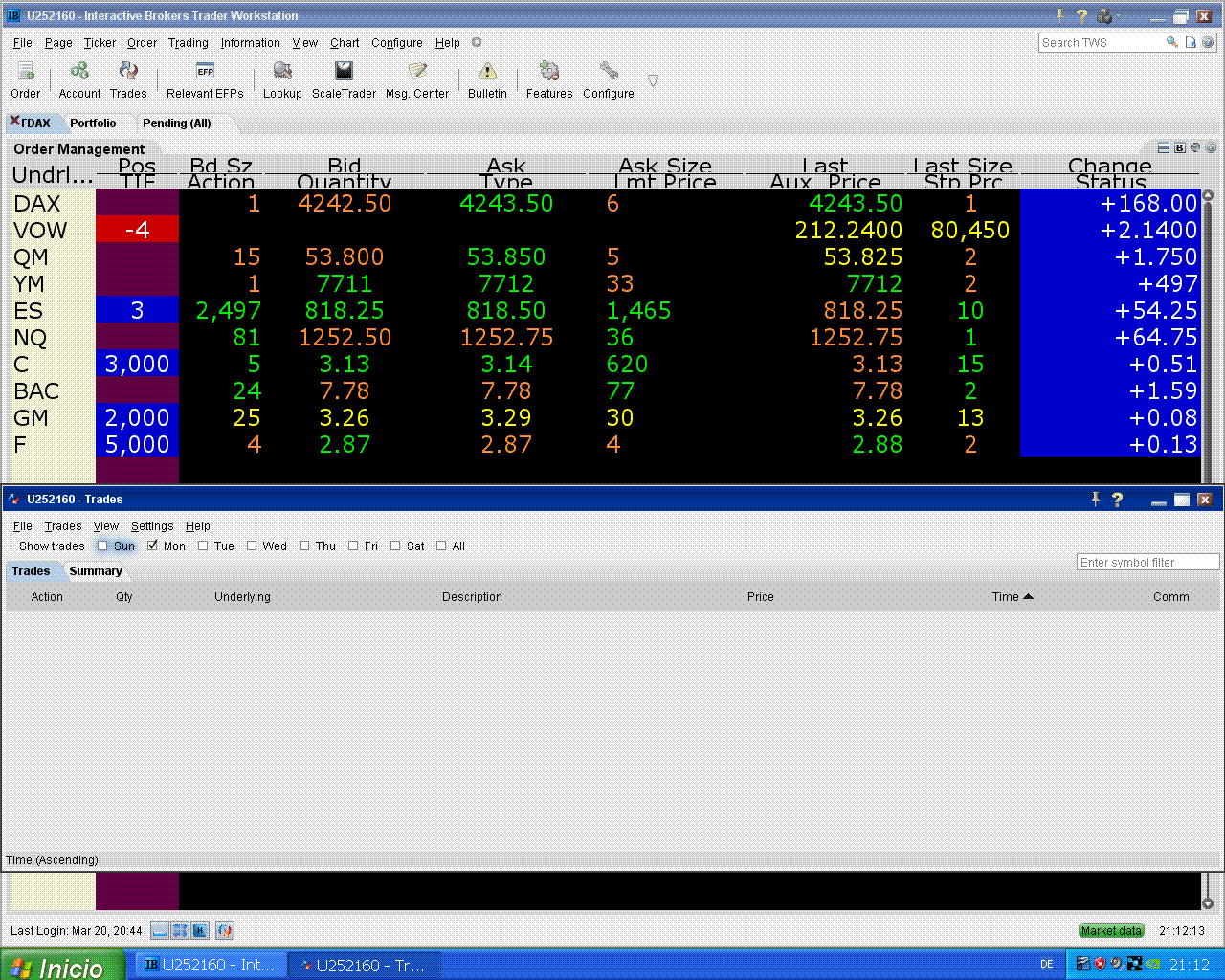Enable the Thu show trades checkbox

[x=304, y=546]
